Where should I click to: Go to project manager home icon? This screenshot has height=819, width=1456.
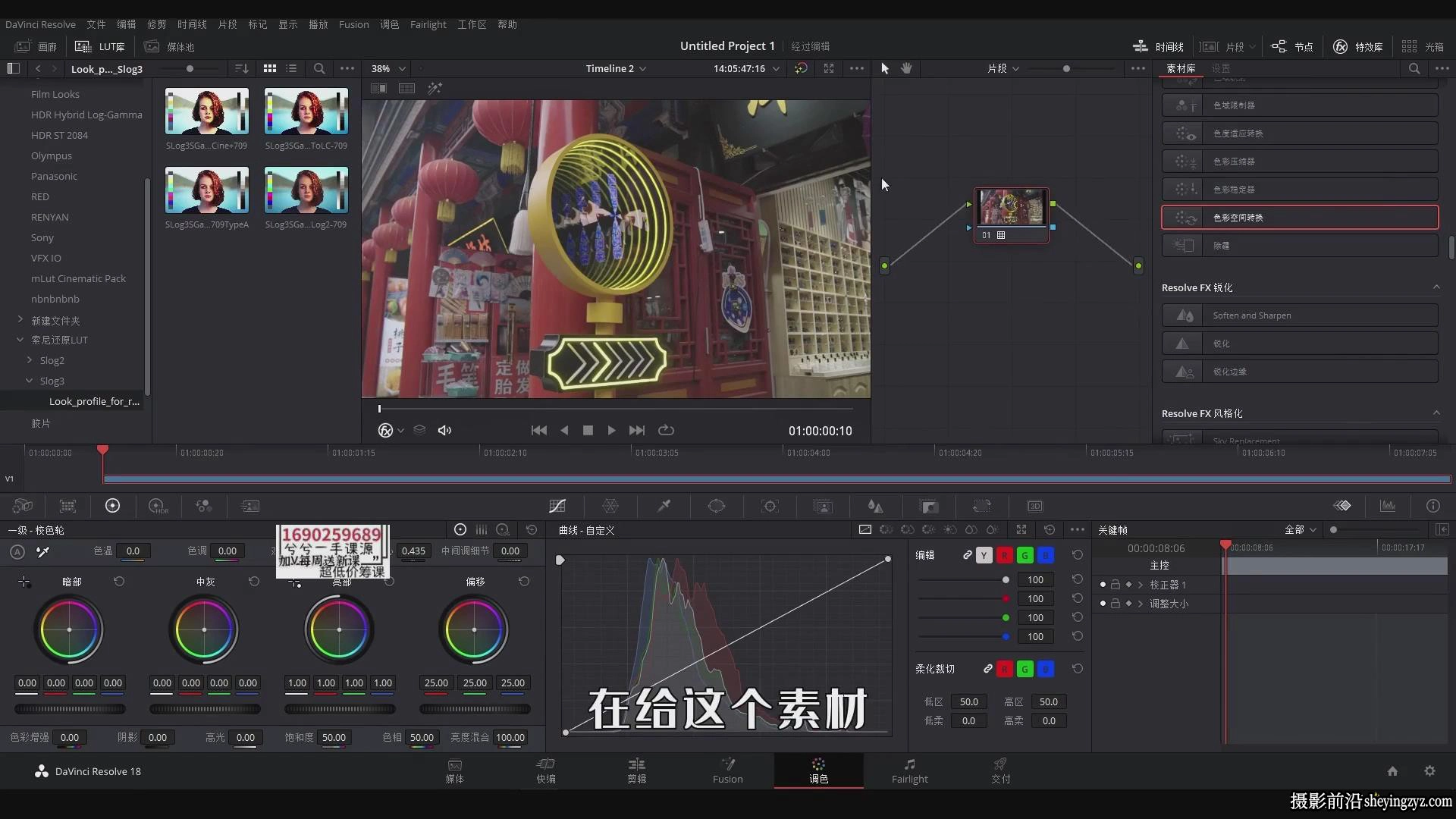1392,771
